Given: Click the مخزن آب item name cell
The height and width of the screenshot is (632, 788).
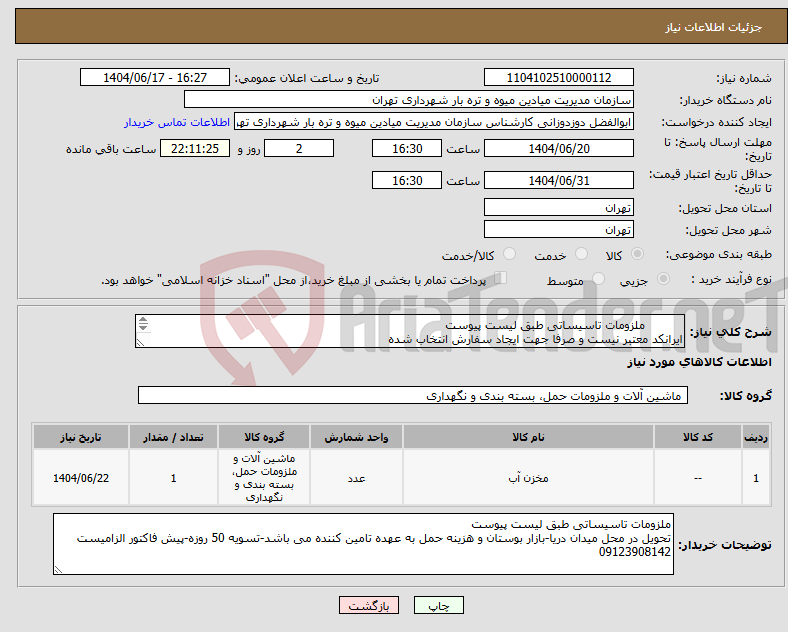Looking at the screenshot, I should [528, 478].
